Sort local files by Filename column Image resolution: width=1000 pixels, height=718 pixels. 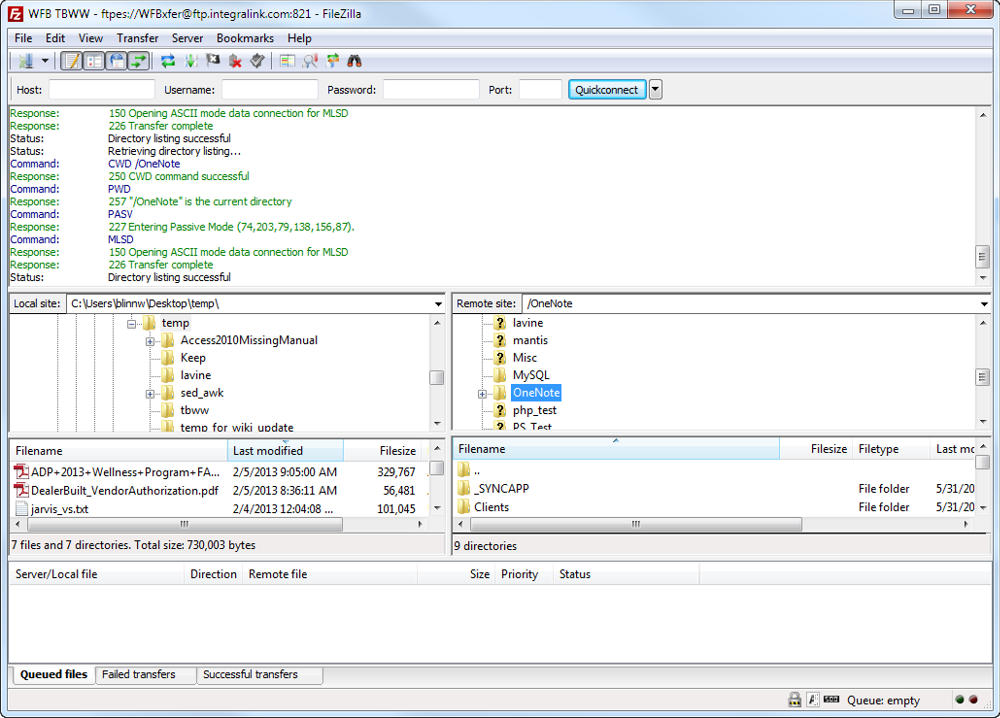click(119, 451)
